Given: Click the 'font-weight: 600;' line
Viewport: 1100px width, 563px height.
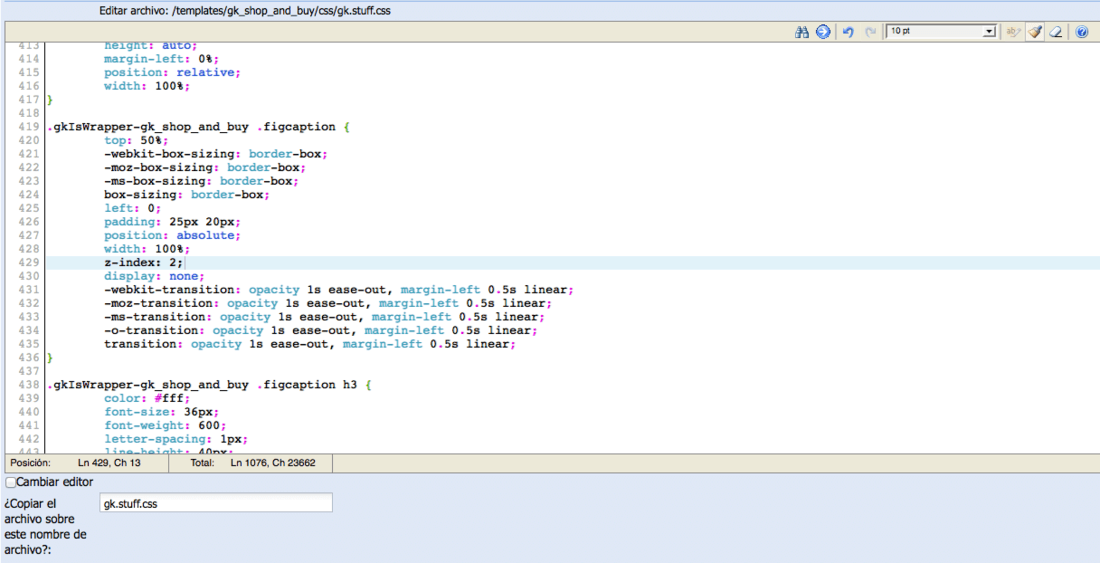Looking at the screenshot, I should pos(165,426).
